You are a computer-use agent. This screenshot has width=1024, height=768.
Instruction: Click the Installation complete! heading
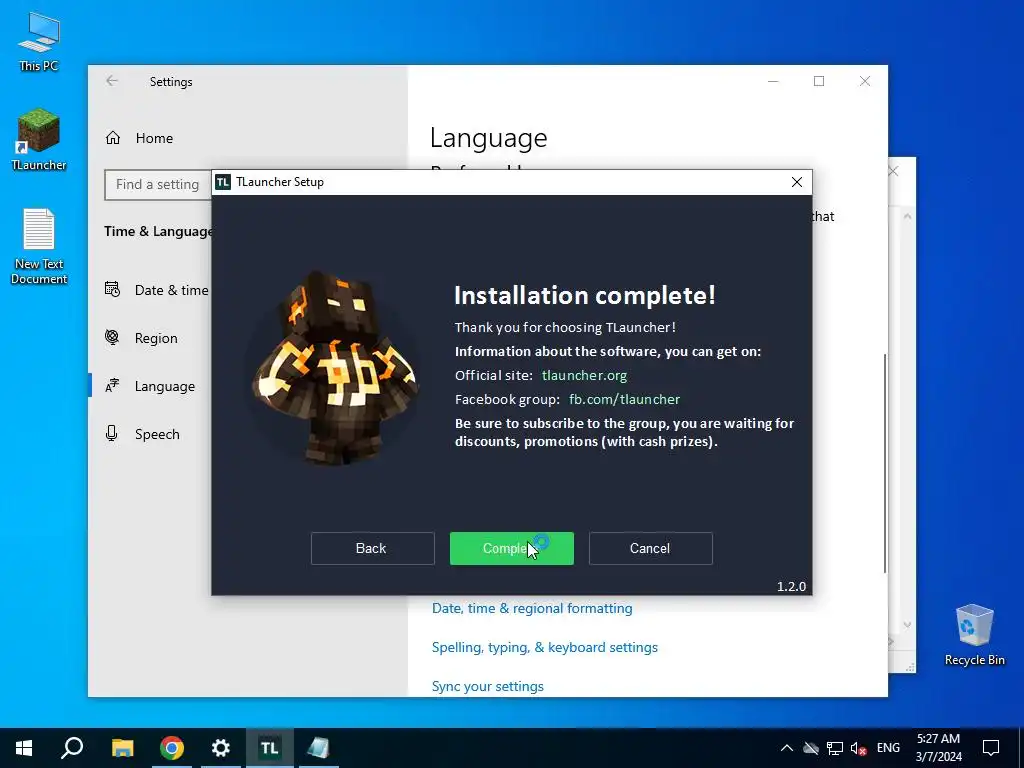click(x=584, y=295)
